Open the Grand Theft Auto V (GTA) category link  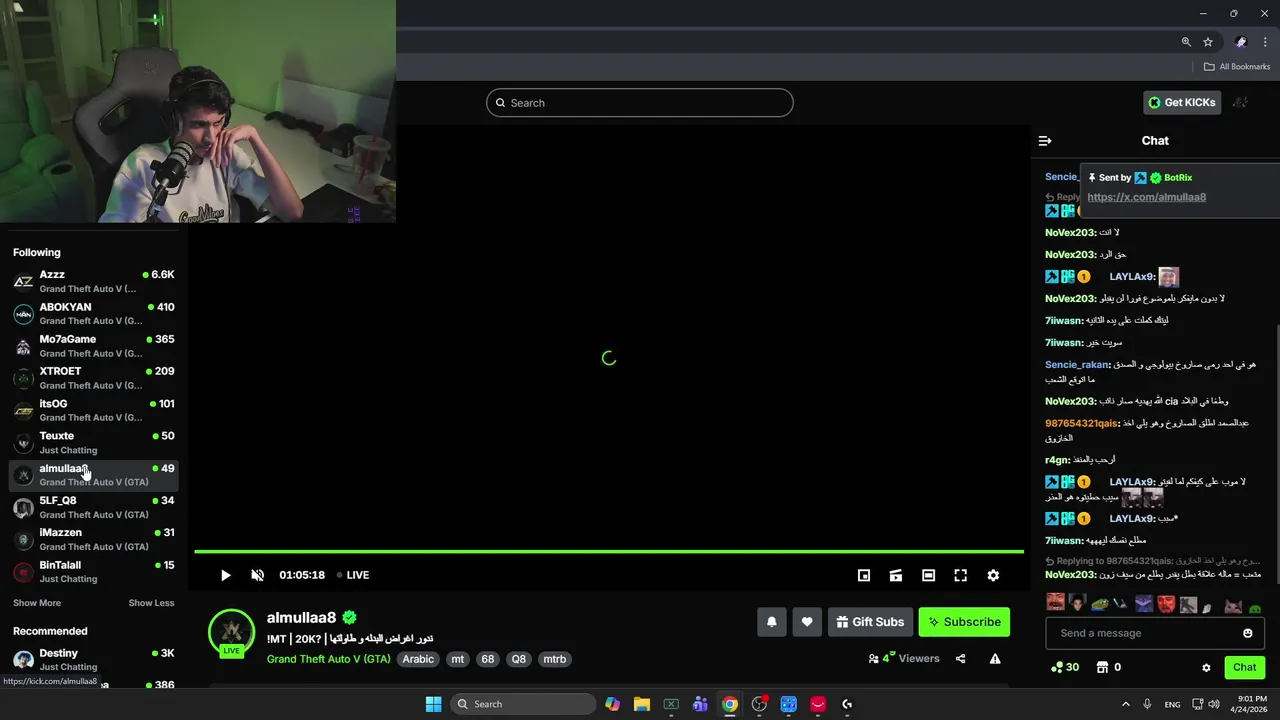328,659
